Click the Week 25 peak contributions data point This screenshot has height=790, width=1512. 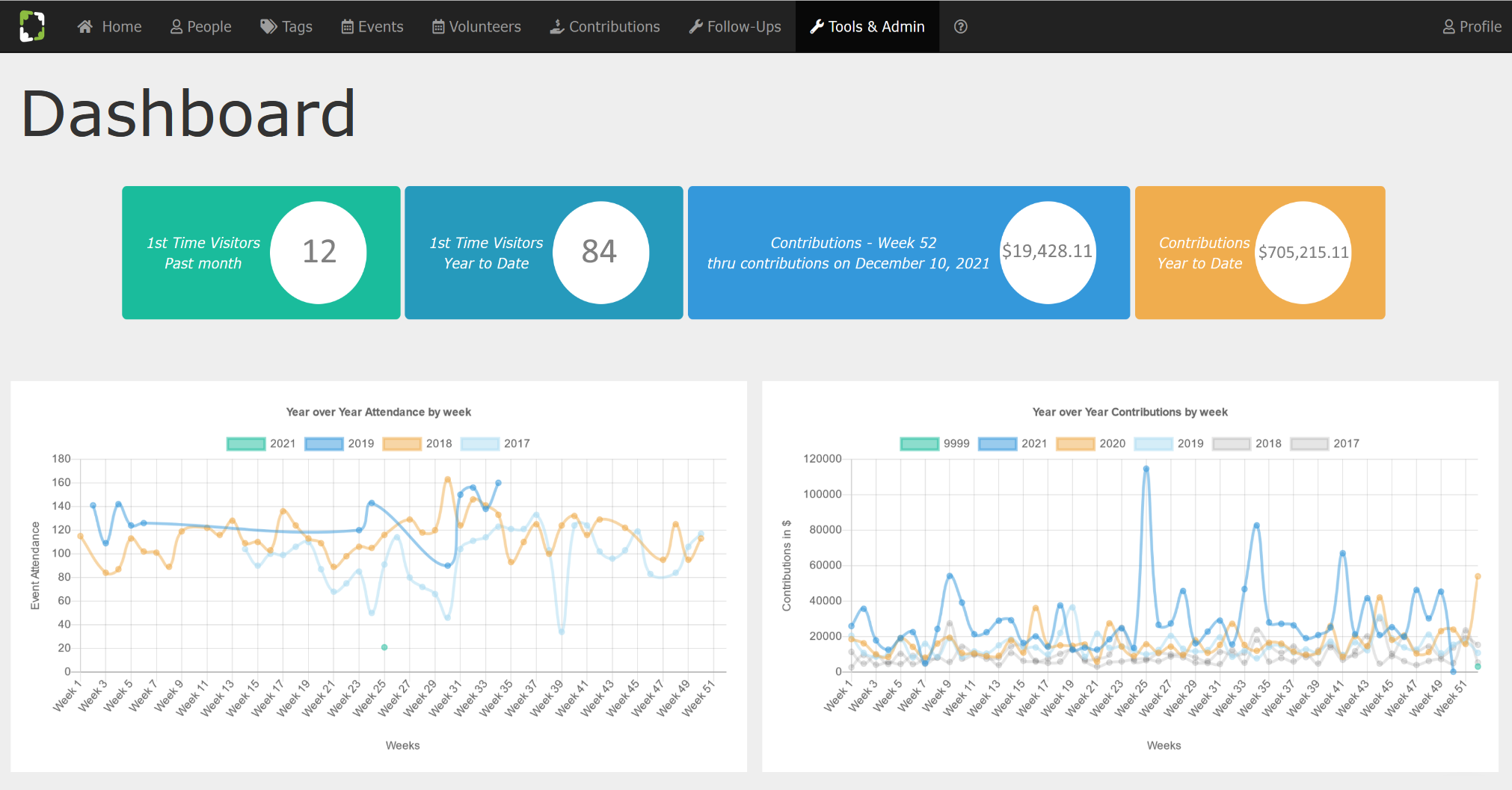click(1146, 469)
